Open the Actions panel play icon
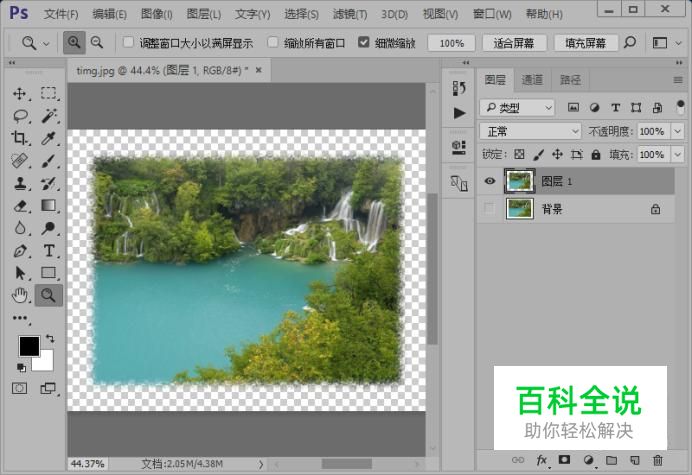Screen dimensions: 692x475 pyautogui.click(x=459, y=113)
